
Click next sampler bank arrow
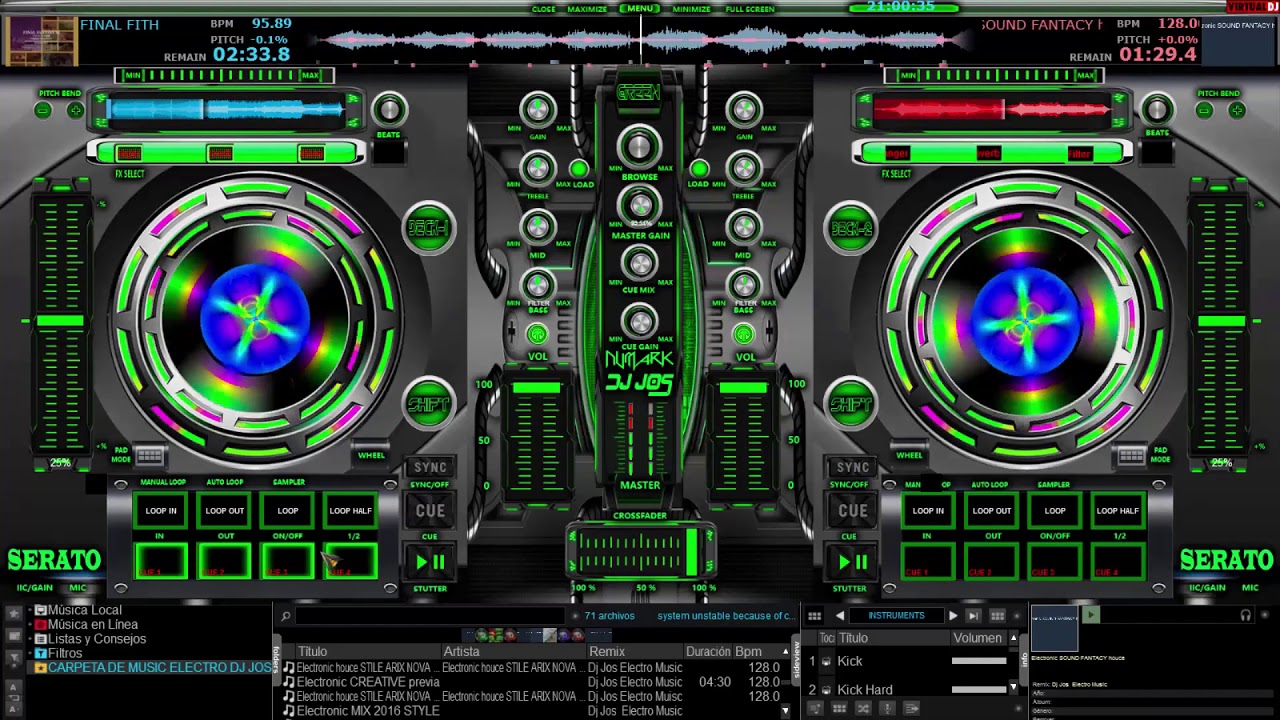[x=952, y=616]
